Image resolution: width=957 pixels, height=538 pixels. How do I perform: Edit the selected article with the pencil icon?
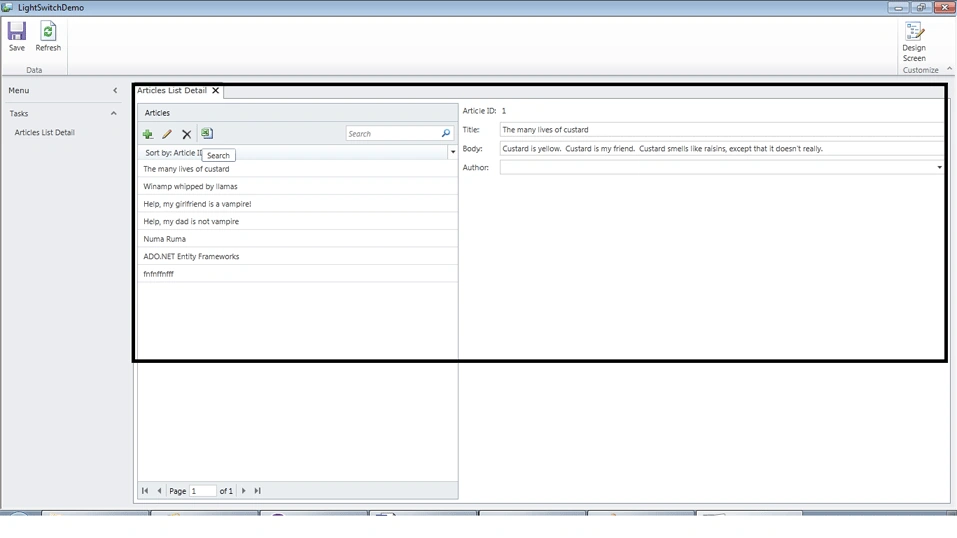coord(167,134)
